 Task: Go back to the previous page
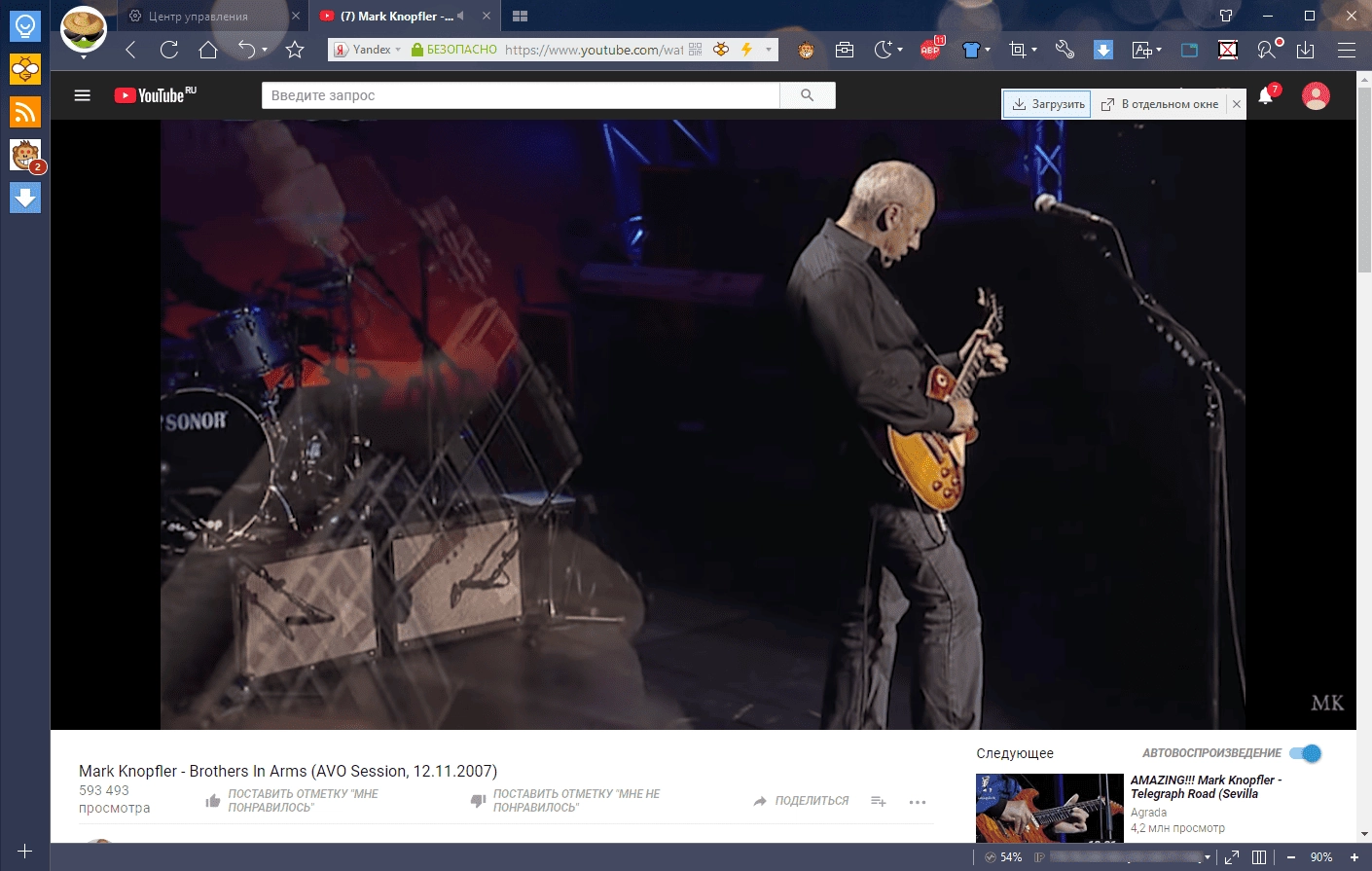(x=130, y=50)
